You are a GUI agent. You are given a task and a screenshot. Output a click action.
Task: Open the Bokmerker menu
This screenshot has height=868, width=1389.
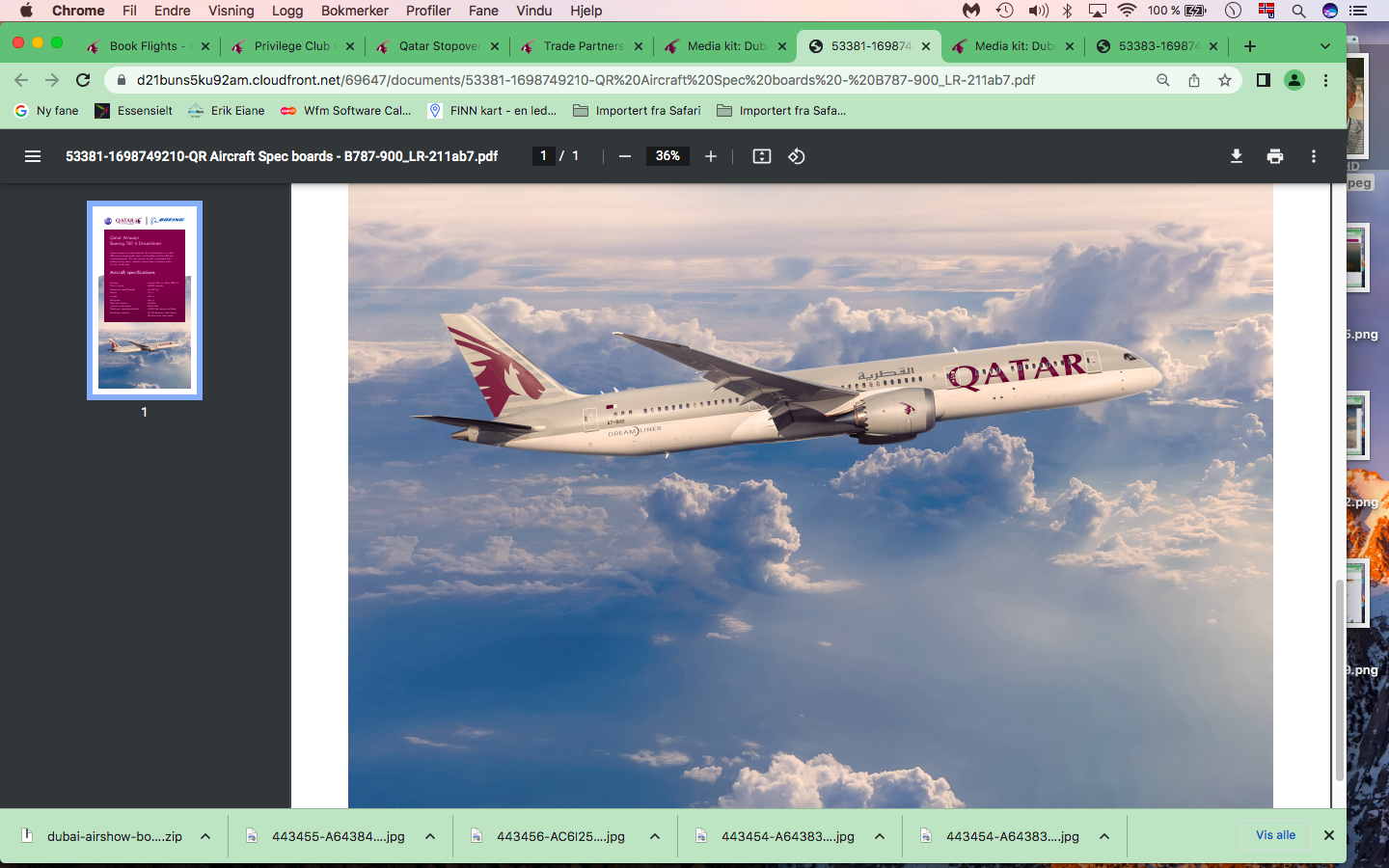point(355,11)
